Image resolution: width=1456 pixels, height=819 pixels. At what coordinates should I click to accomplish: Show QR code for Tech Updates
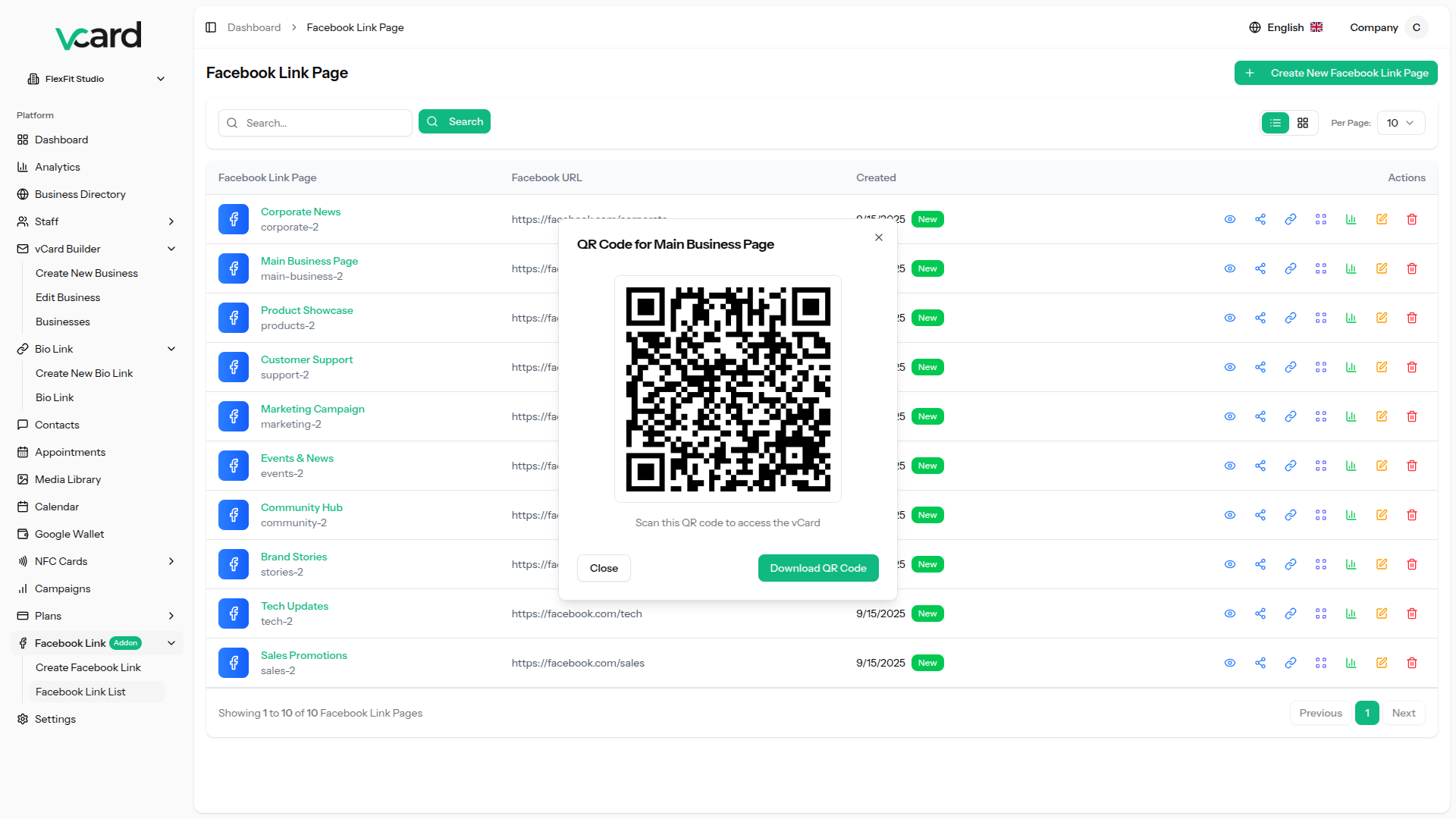click(1321, 613)
